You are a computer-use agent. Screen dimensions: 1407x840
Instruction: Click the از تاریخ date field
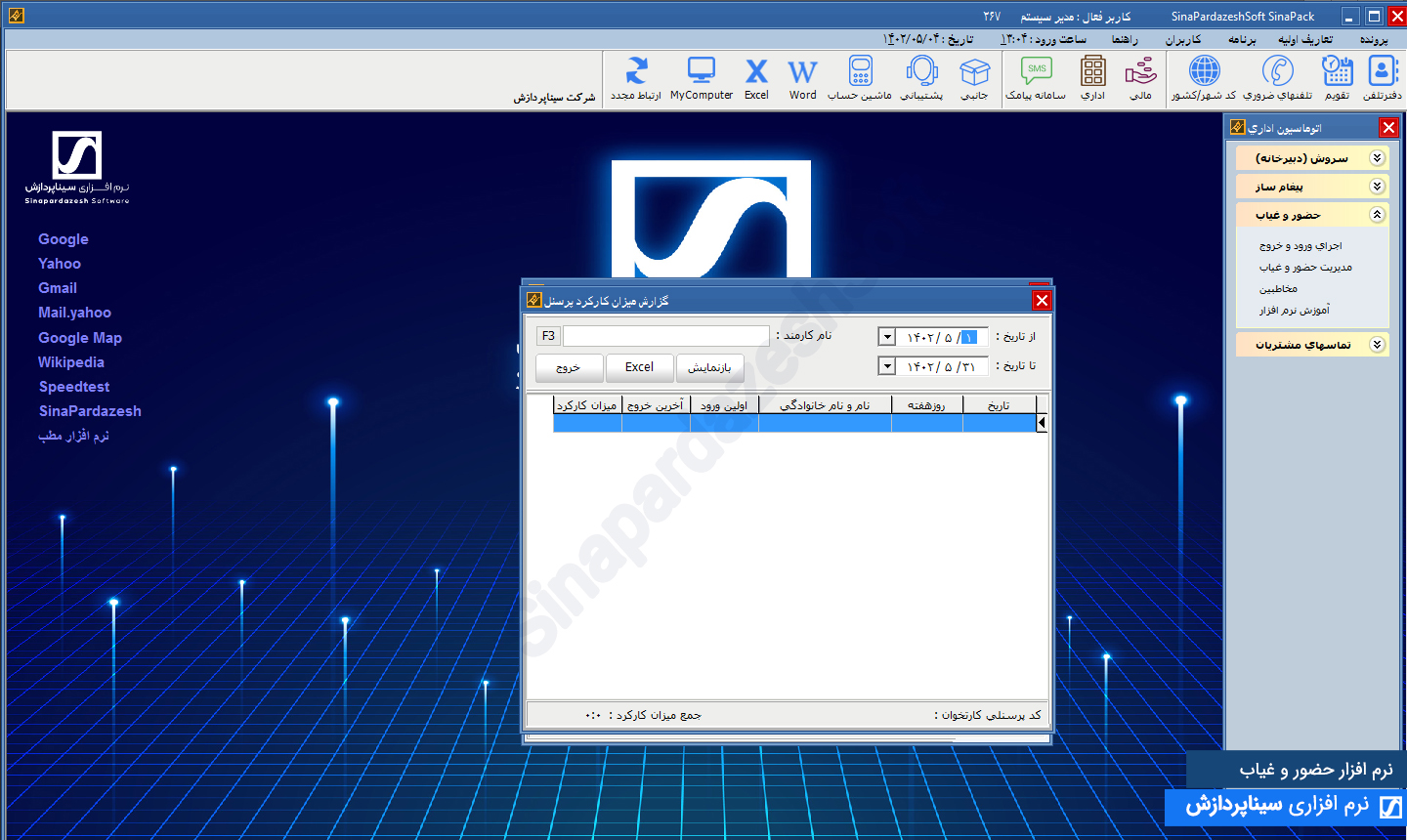[942, 337]
